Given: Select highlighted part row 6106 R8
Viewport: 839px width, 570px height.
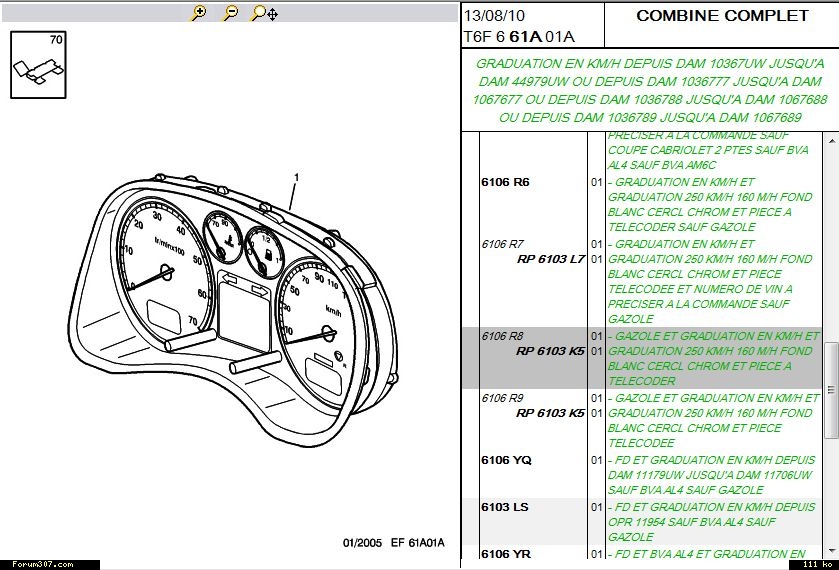Looking at the screenshot, I should click(x=502, y=336).
